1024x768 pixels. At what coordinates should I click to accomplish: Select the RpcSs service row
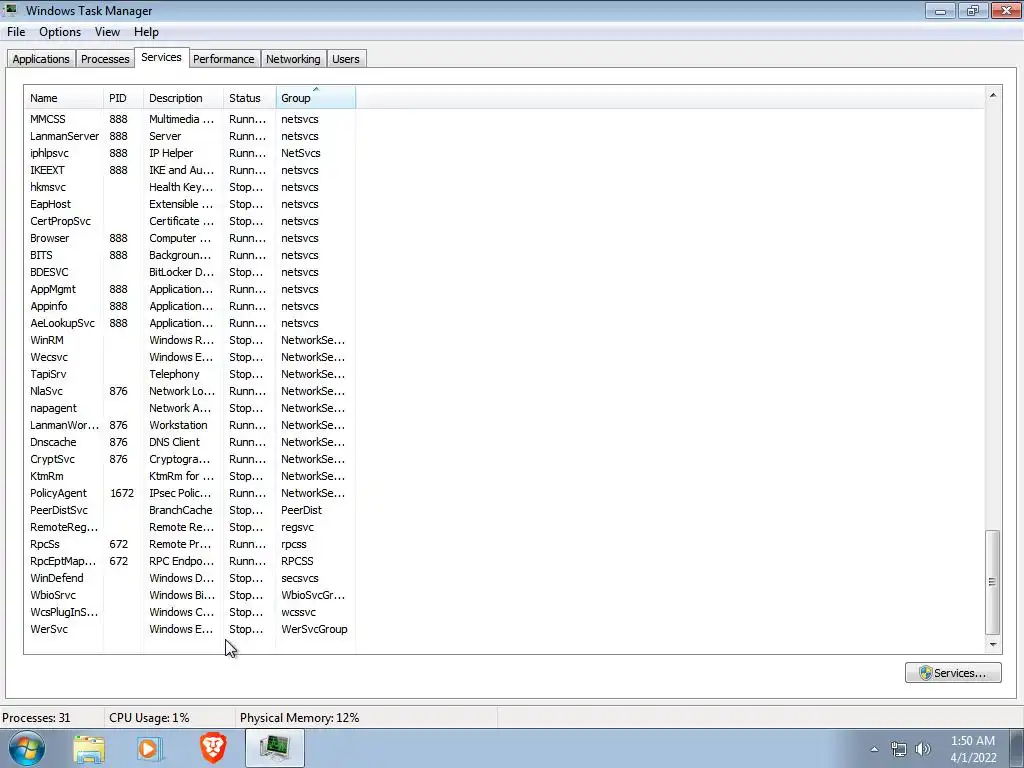(x=189, y=543)
